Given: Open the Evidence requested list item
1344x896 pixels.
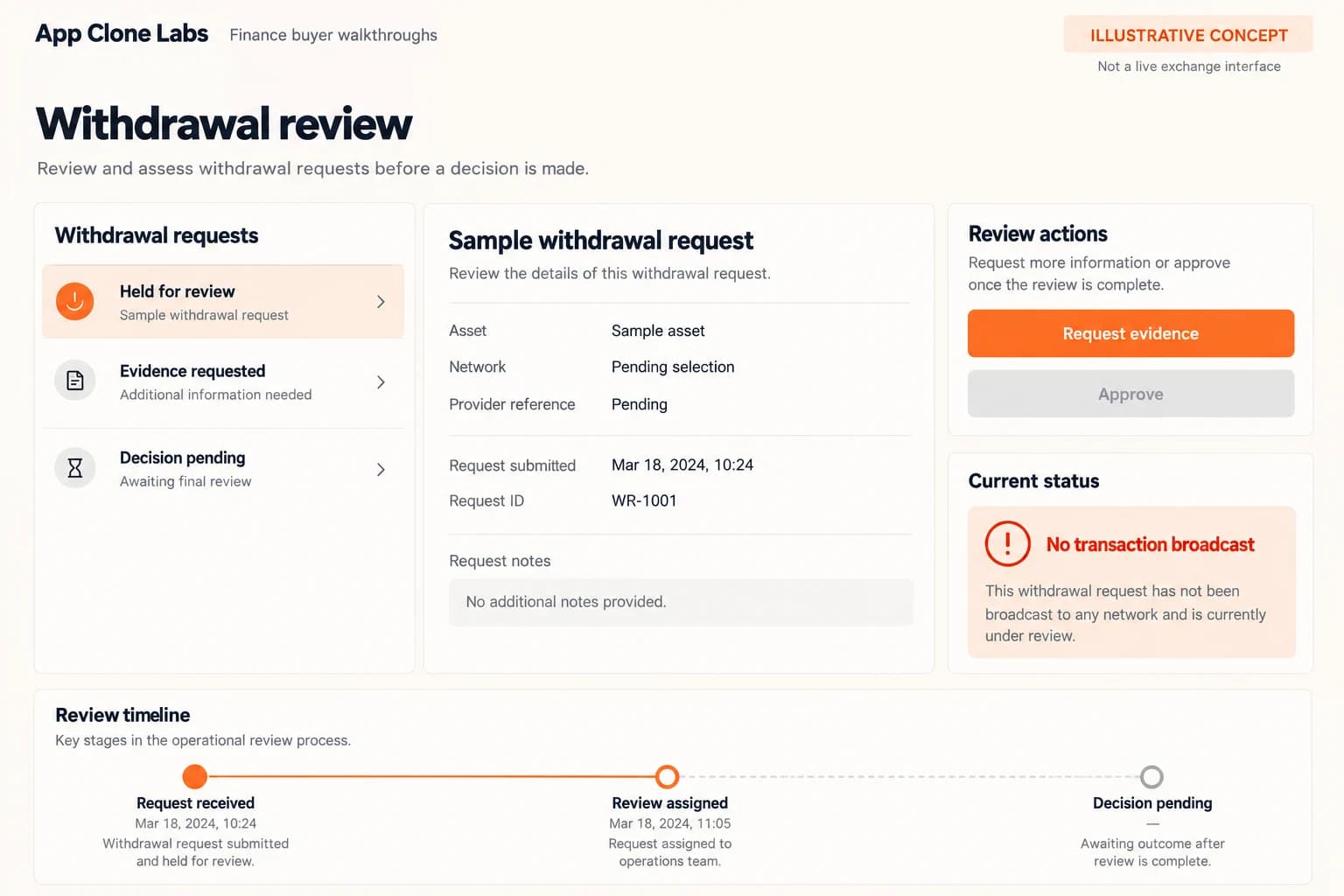Looking at the screenshot, I should tap(223, 382).
